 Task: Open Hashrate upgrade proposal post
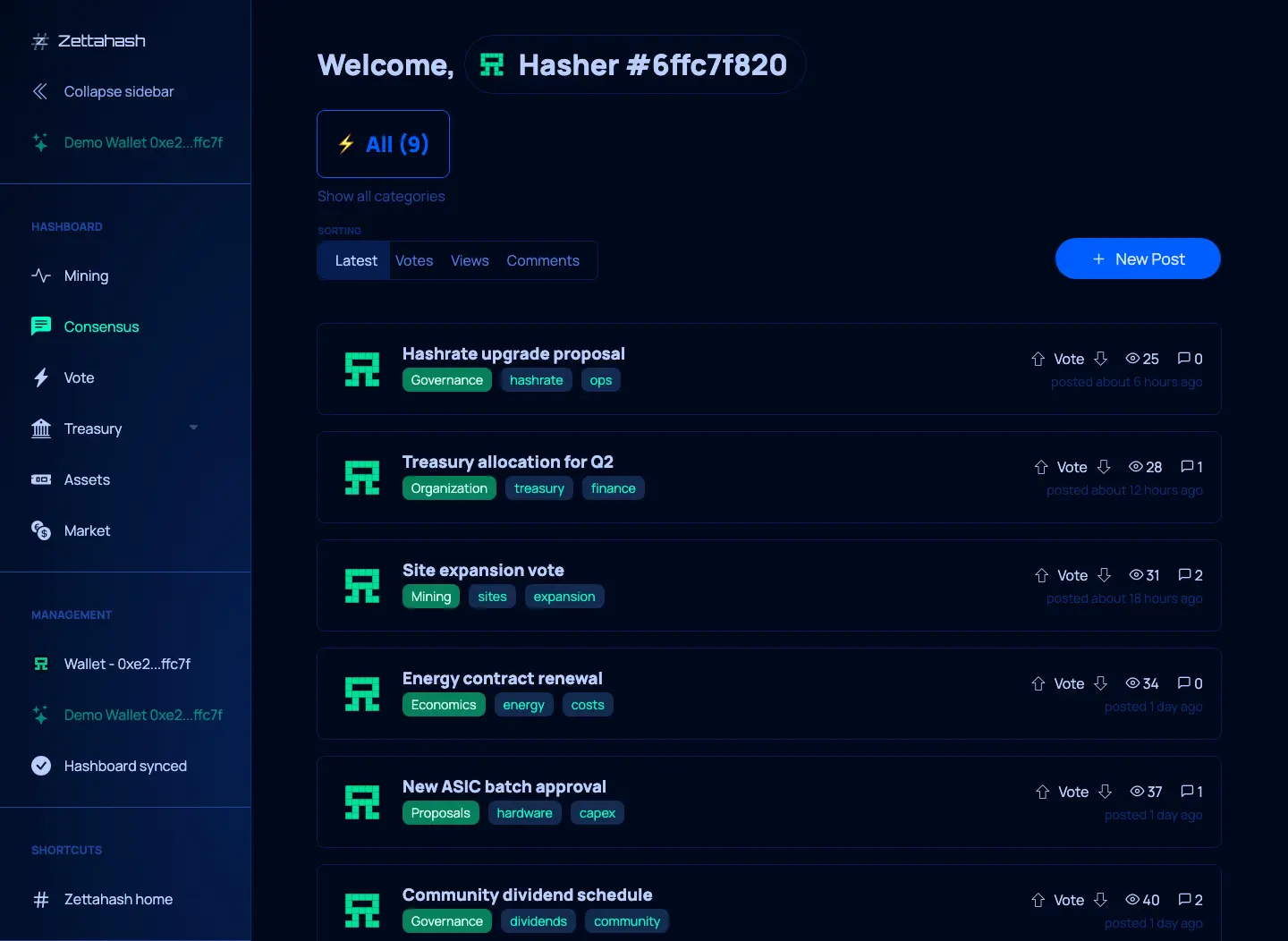click(513, 353)
